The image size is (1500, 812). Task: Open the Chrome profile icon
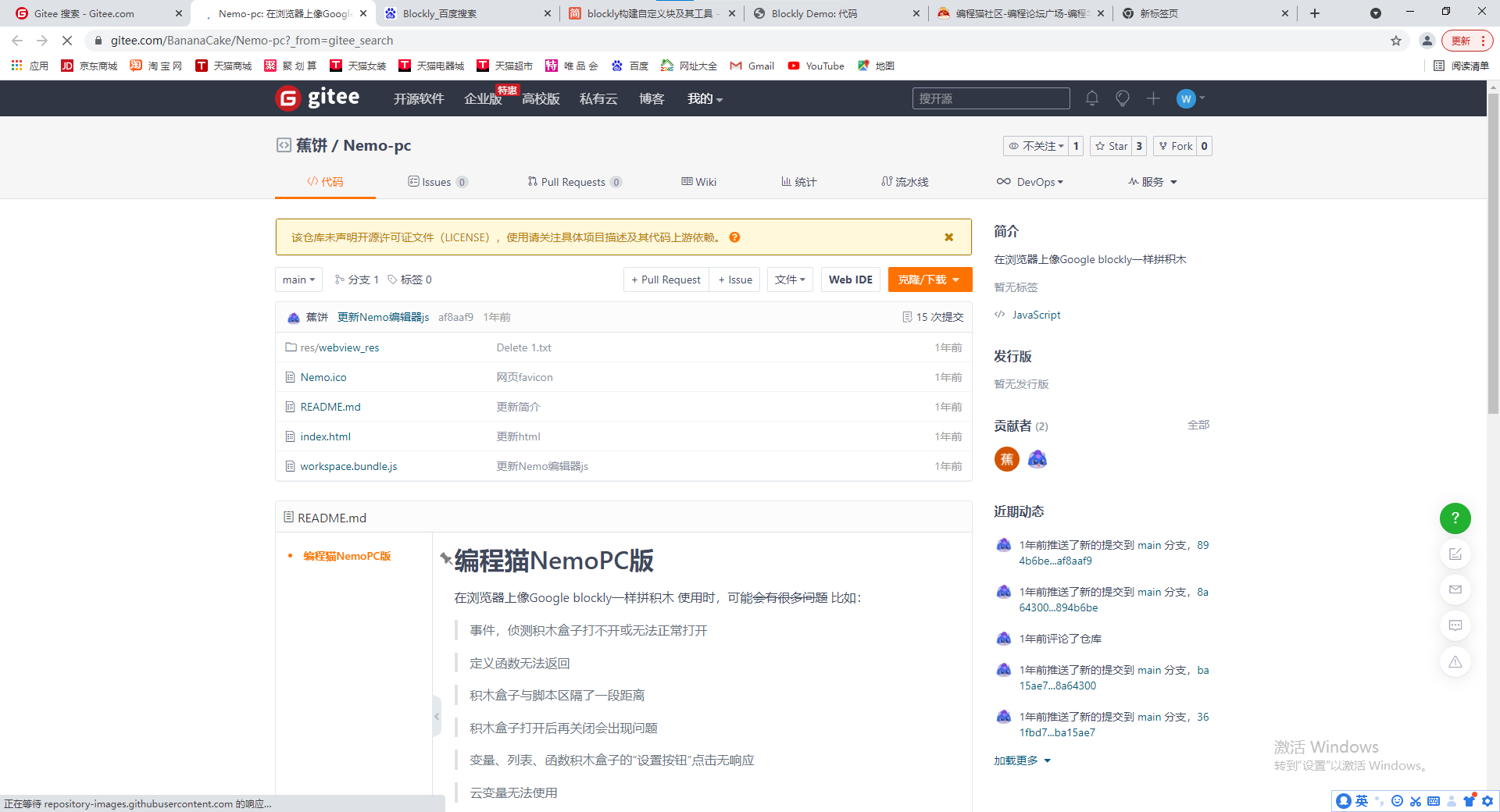pos(1427,41)
